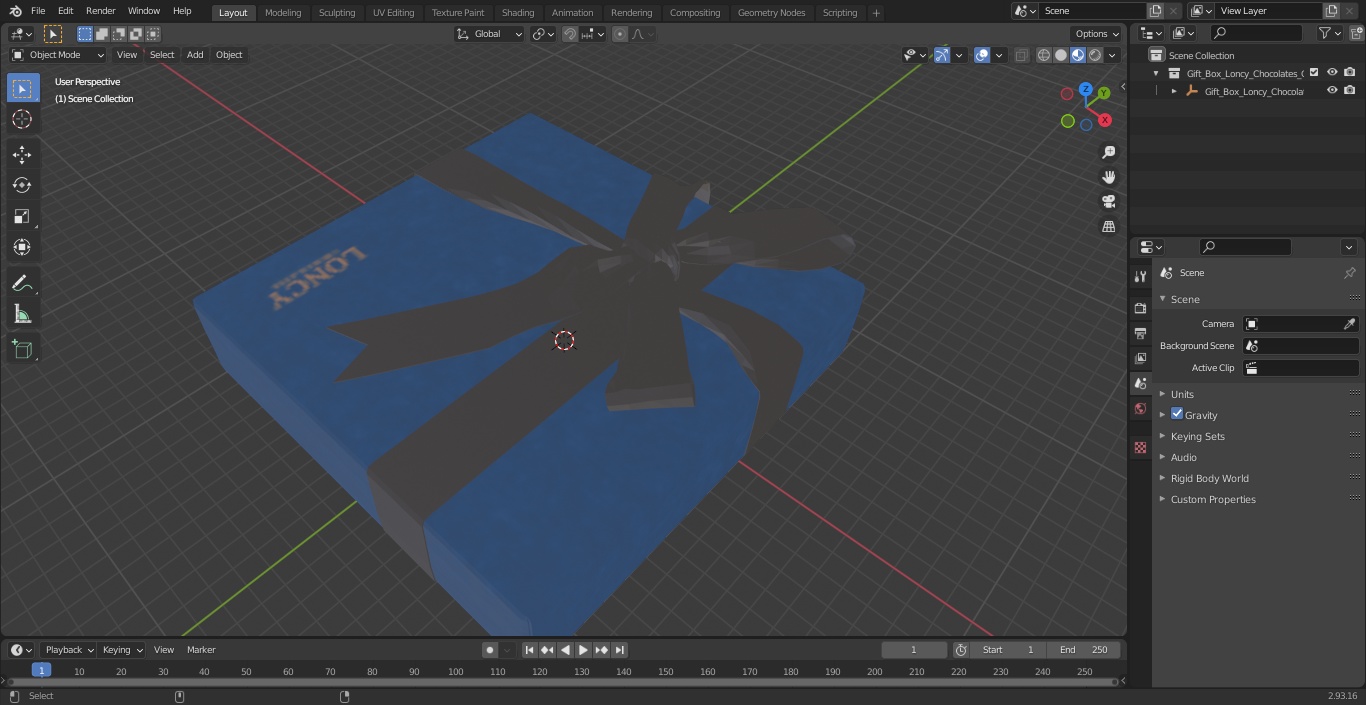Select the Cursor tool in the toolbar
Image resolution: width=1366 pixels, height=705 pixels.
tap(22, 119)
